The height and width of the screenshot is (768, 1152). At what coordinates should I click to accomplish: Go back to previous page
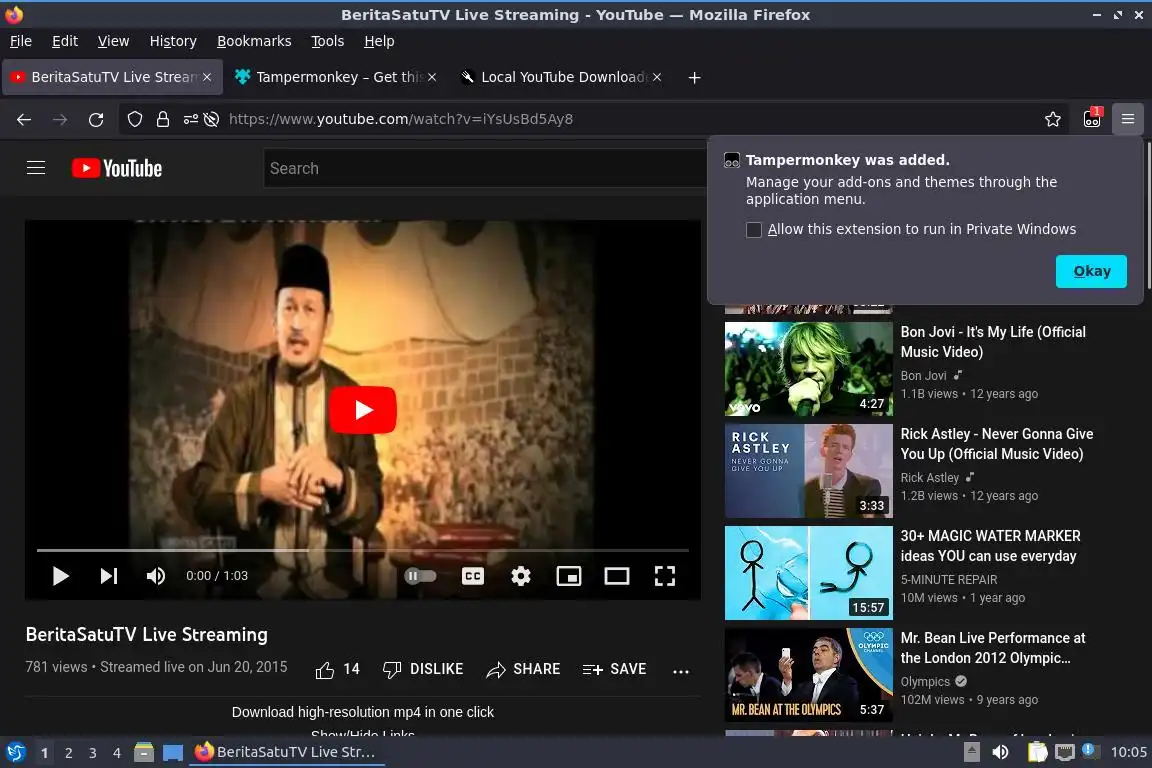pos(24,119)
